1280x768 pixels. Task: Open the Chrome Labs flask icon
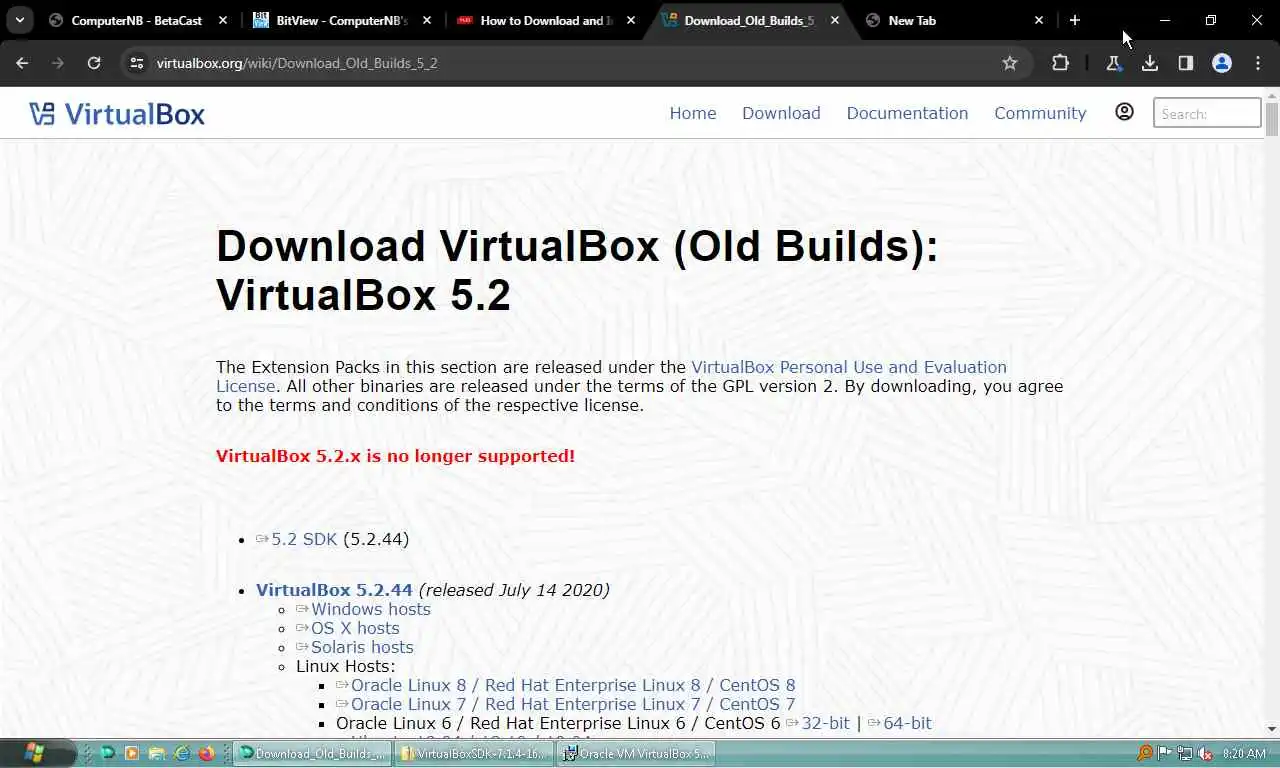click(1113, 63)
